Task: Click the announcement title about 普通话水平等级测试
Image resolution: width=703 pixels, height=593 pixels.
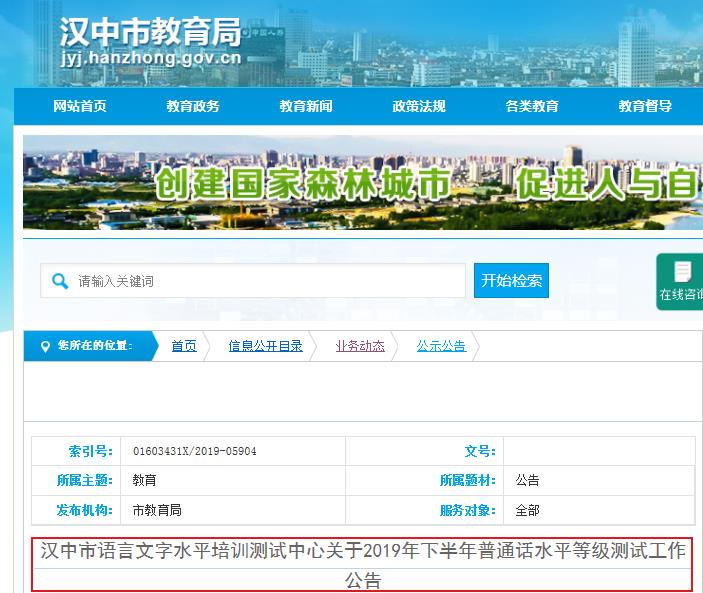Action: point(364,564)
